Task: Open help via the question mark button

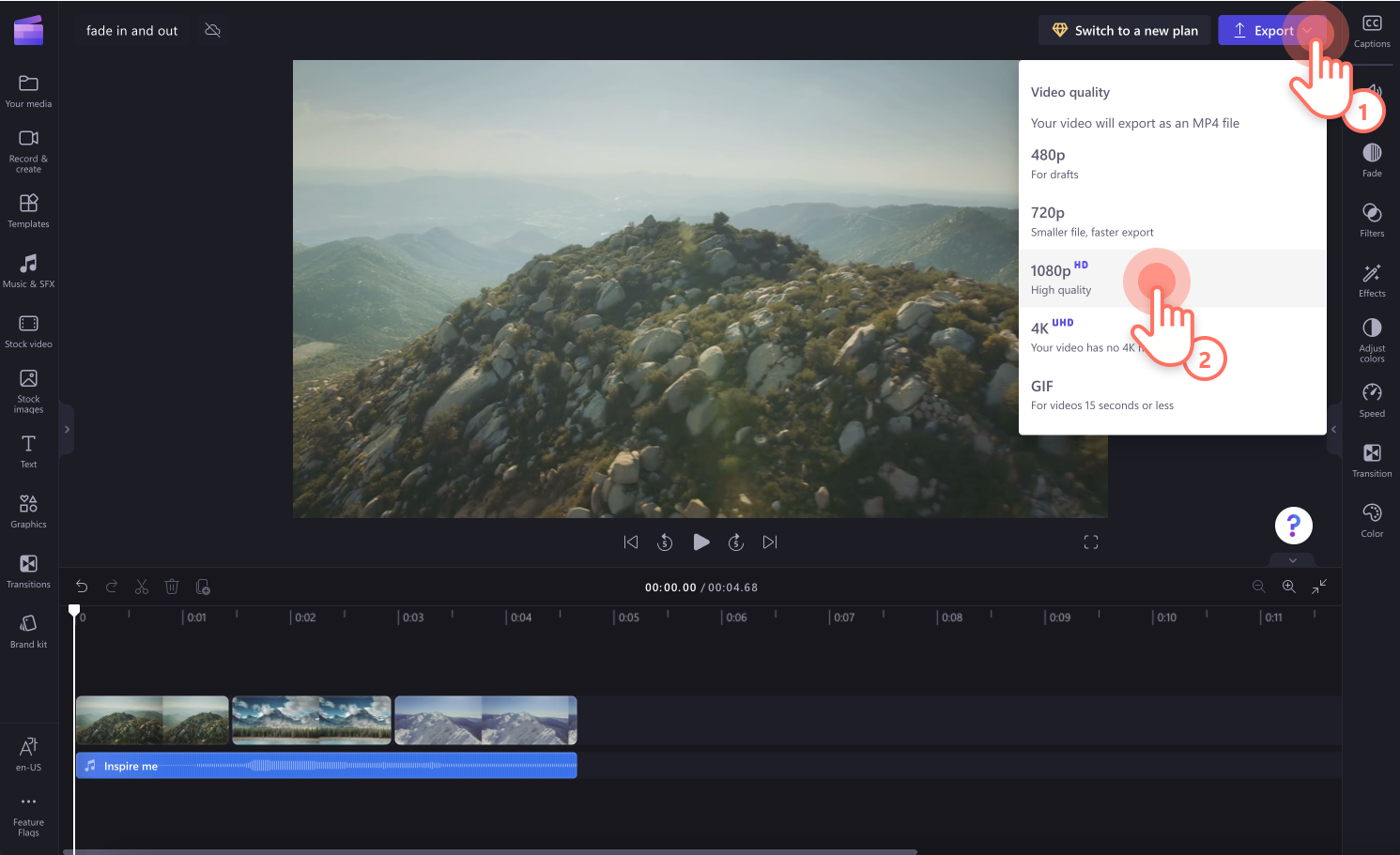Action: [x=1293, y=526]
